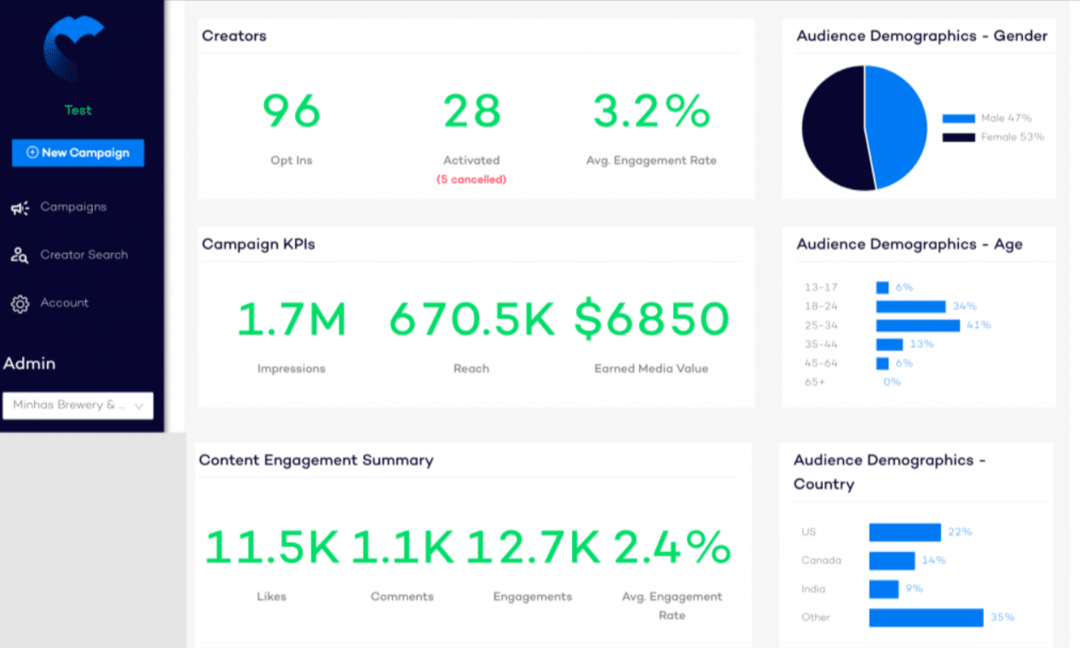
Task: Click the New Campaign button
Action: tap(78, 153)
